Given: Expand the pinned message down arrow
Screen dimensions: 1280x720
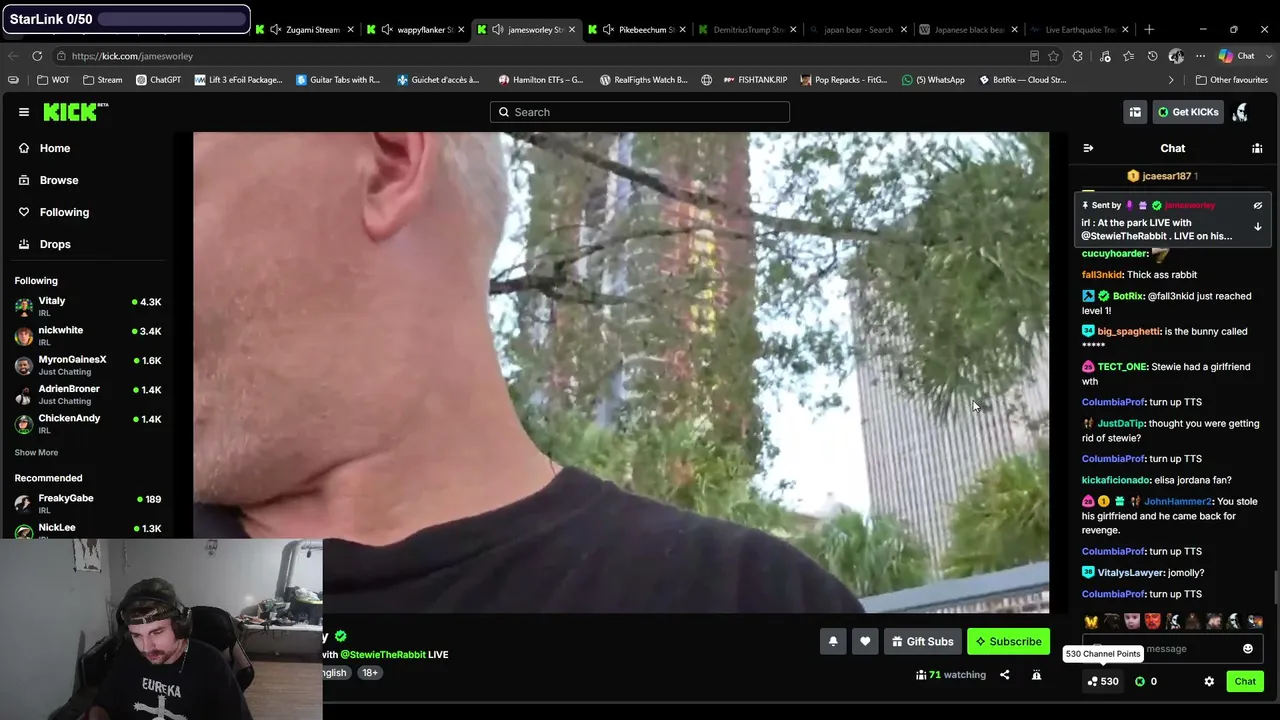Looking at the screenshot, I should pyautogui.click(x=1258, y=227).
